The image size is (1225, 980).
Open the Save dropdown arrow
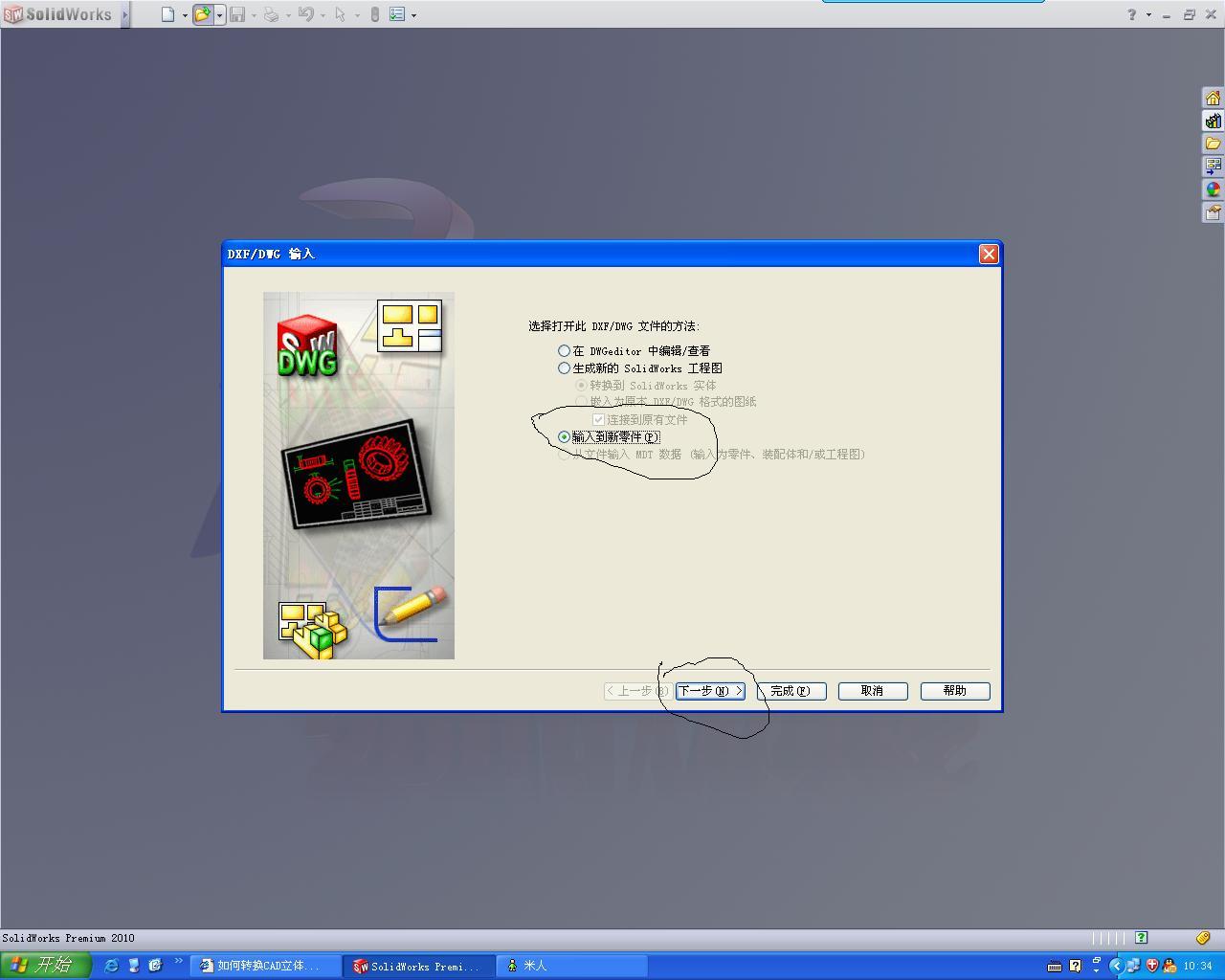[x=254, y=15]
